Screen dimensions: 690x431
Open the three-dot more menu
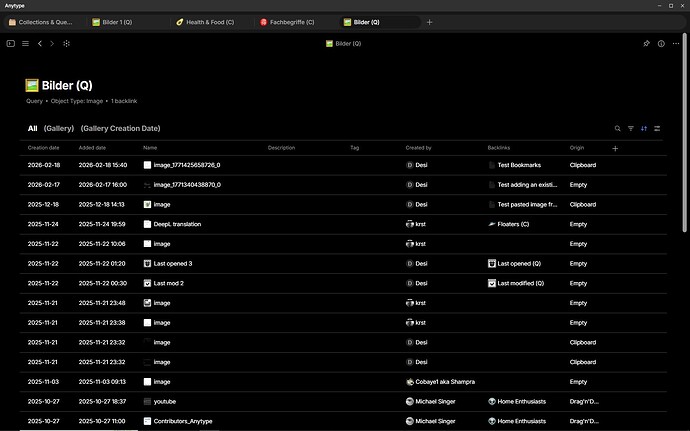click(676, 44)
